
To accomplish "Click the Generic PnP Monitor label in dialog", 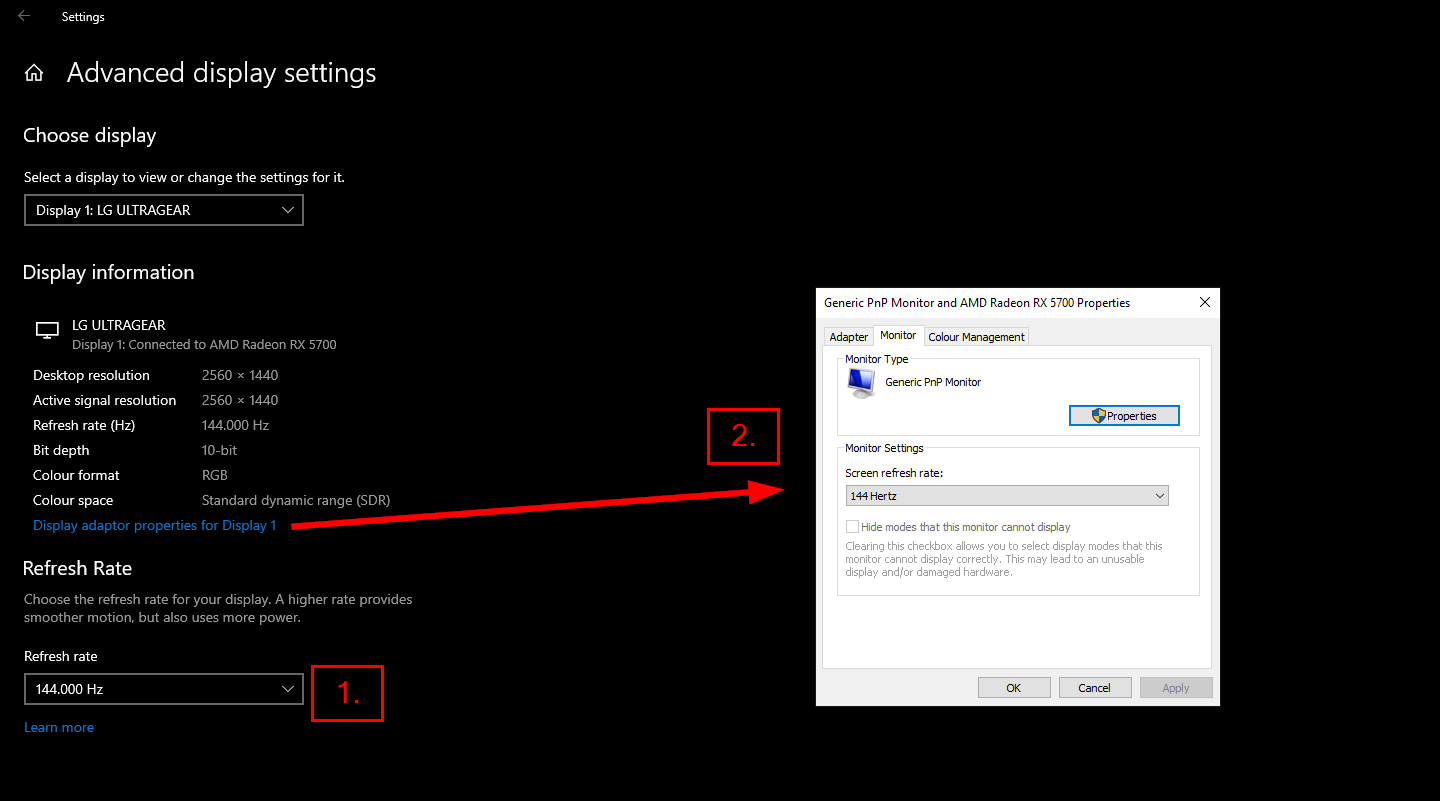I will click(933, 382).
